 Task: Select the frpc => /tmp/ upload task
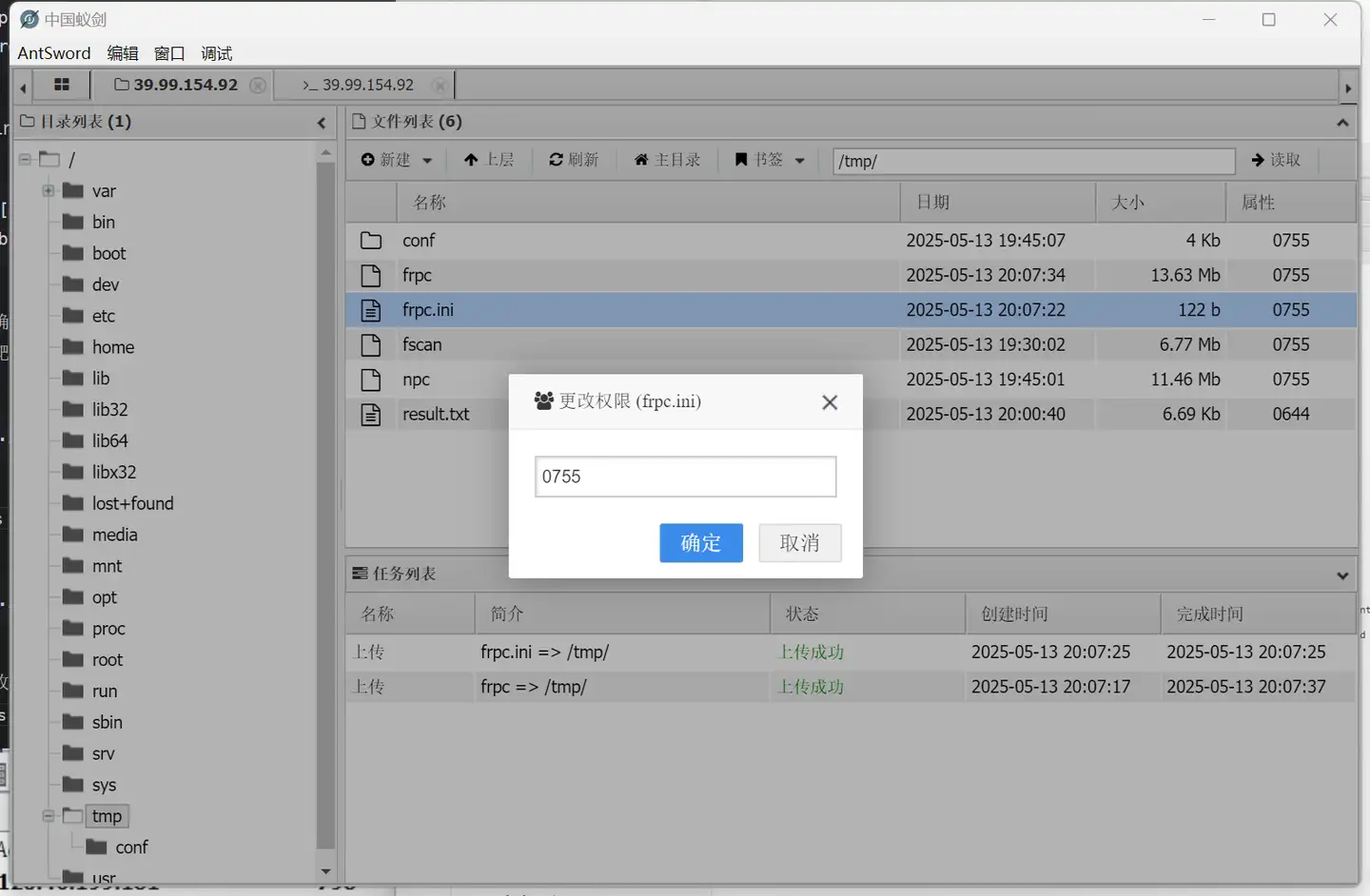pyautogui.click(x=851, y=687)
